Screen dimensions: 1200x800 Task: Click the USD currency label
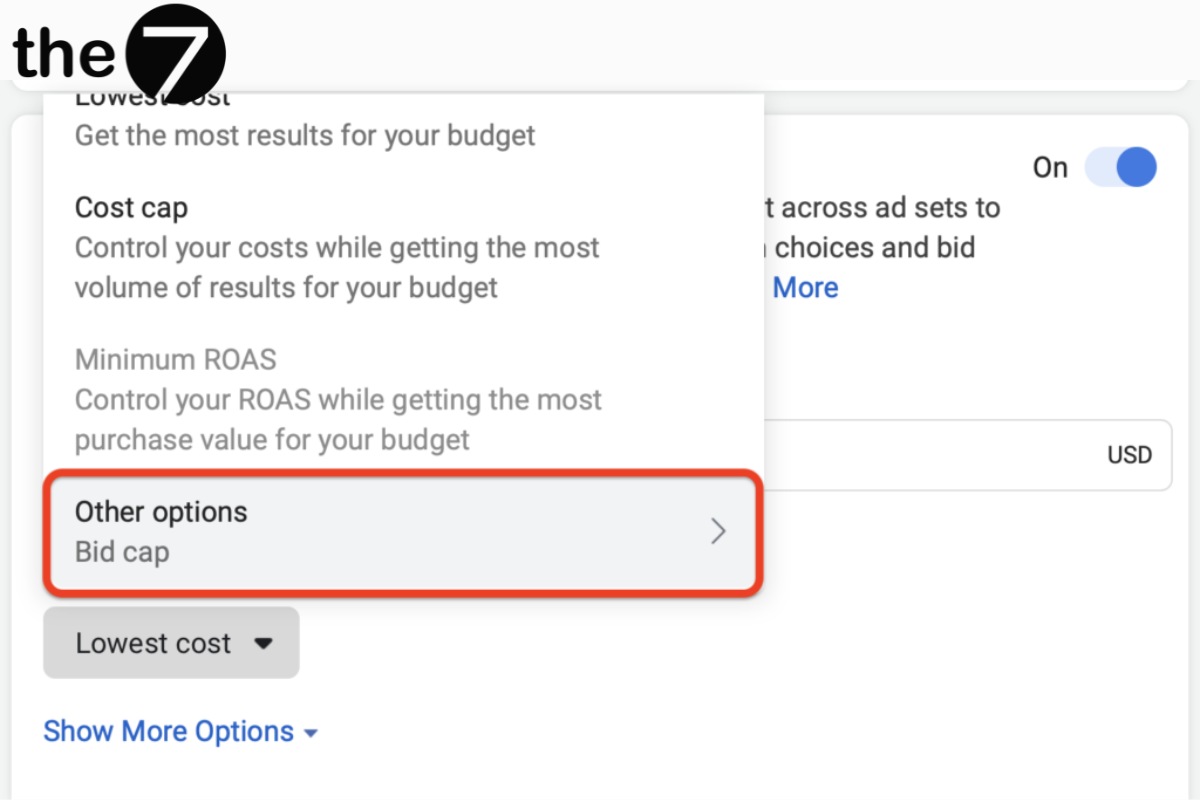click(1129, 455)
